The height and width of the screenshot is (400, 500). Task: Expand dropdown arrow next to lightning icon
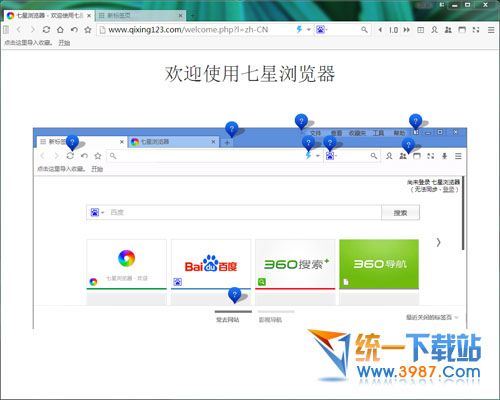tap(309, 30)
